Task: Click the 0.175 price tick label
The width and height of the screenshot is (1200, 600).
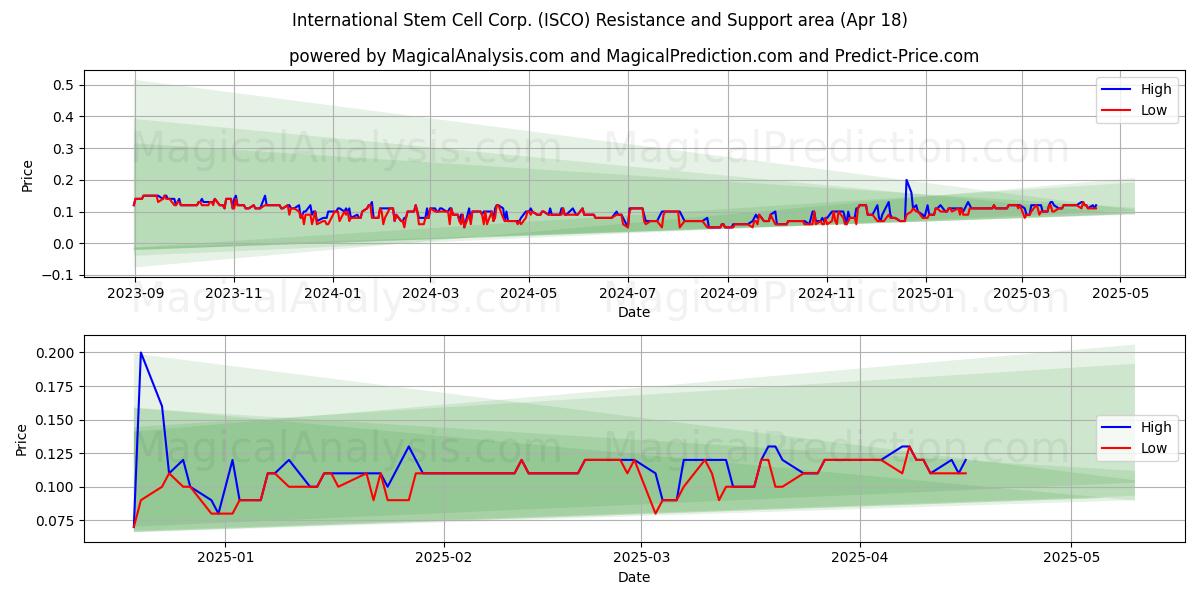Action: click(56, 386)
